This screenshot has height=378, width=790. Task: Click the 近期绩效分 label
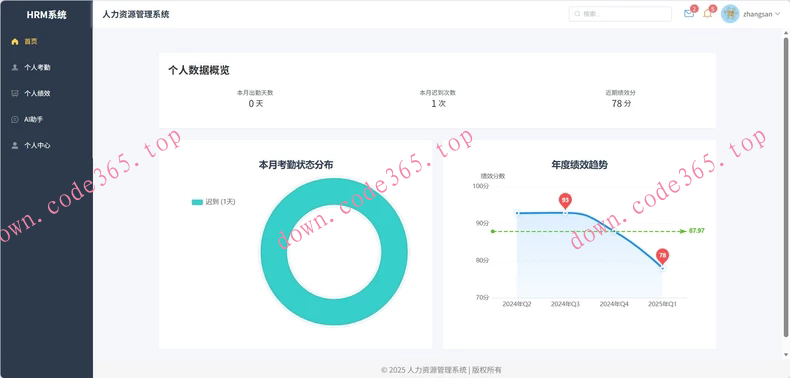[620, 93]
